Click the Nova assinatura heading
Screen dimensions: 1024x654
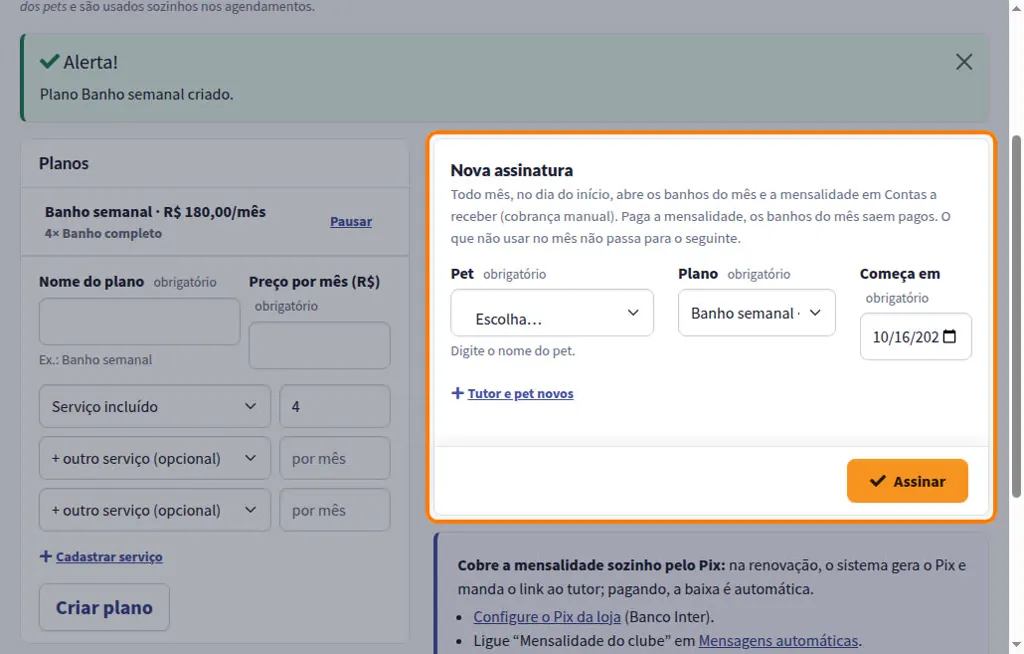click(x=512, y=171)
